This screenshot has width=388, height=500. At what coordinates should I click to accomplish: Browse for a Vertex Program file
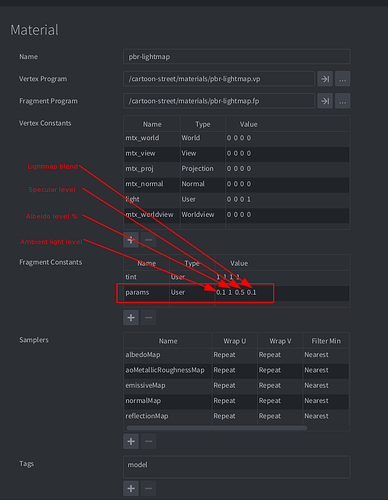point(342,79)
